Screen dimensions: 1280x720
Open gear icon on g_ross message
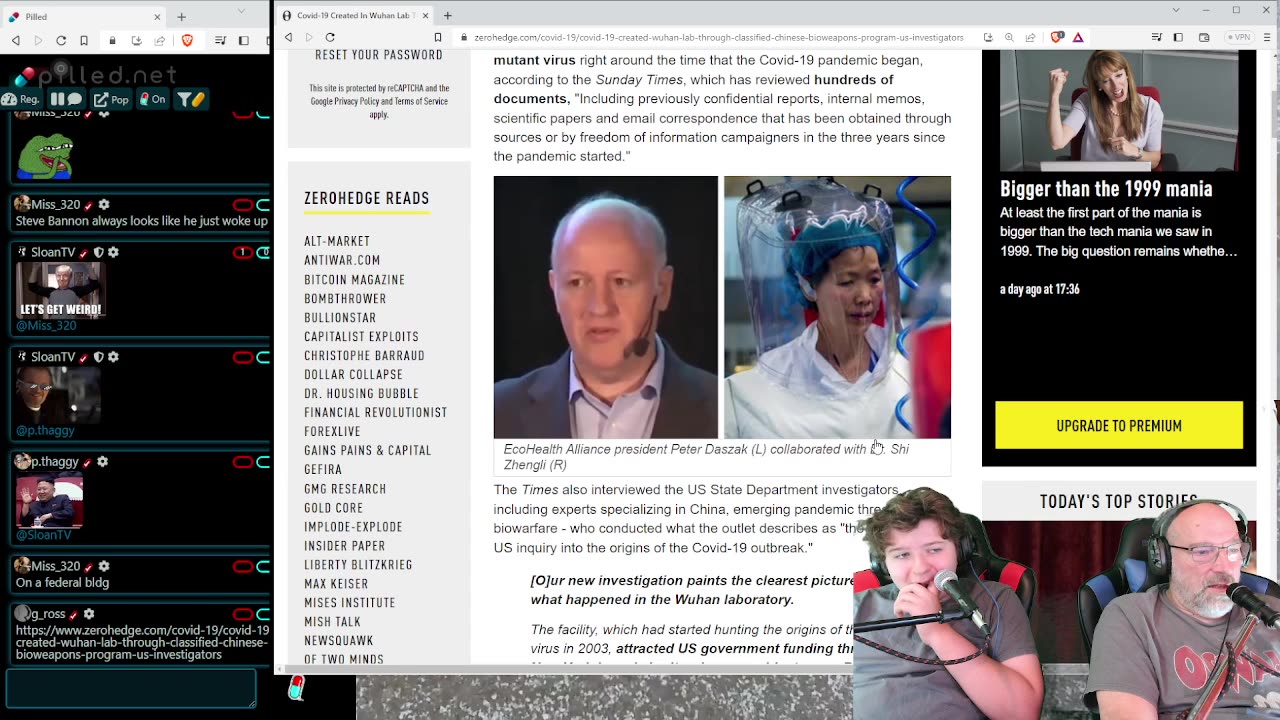pos(89,614)
